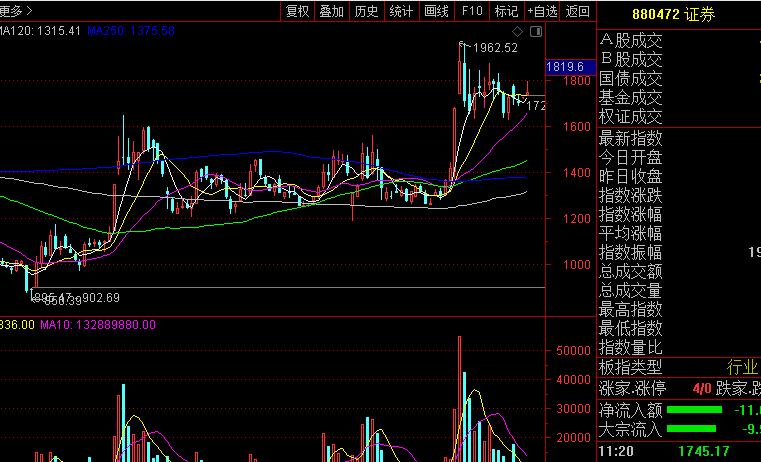Click the 1819.6 price marker on axis
Screen dimensions: 761x462
point(570,66)
